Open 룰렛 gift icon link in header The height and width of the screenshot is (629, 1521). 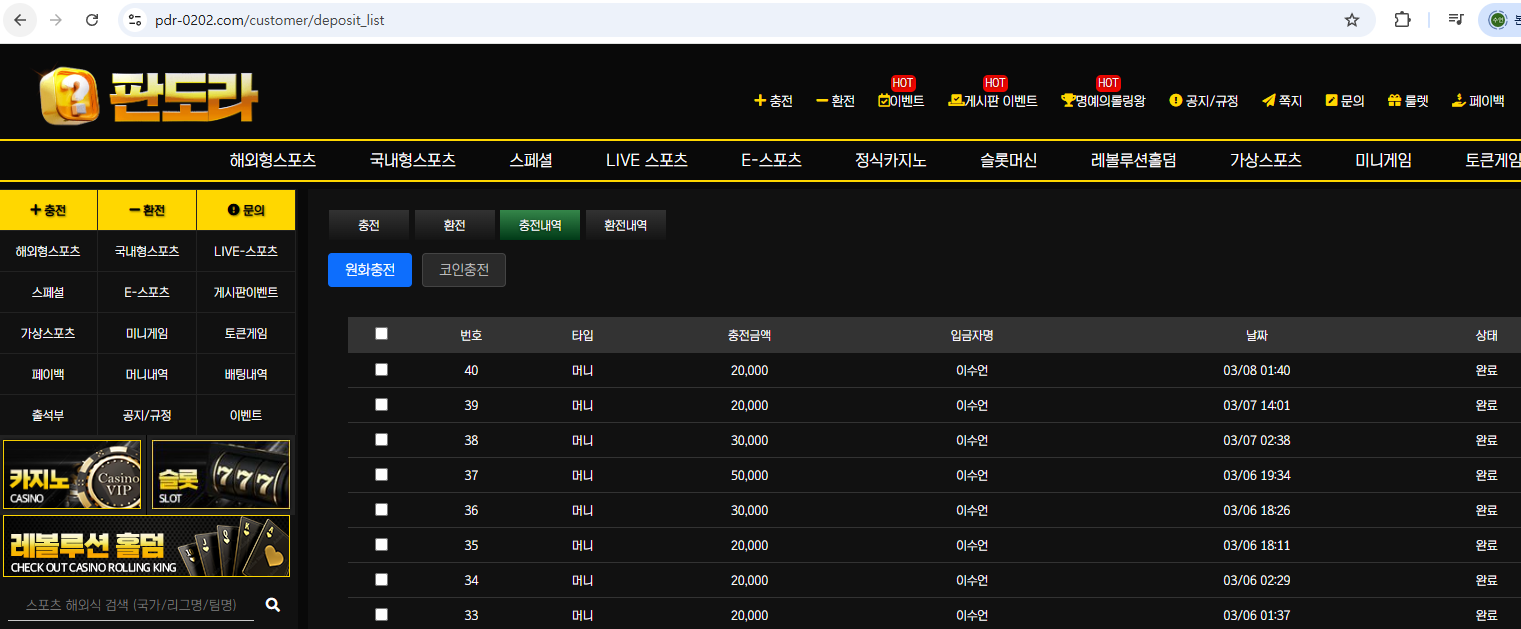(x=1408, y=101)
